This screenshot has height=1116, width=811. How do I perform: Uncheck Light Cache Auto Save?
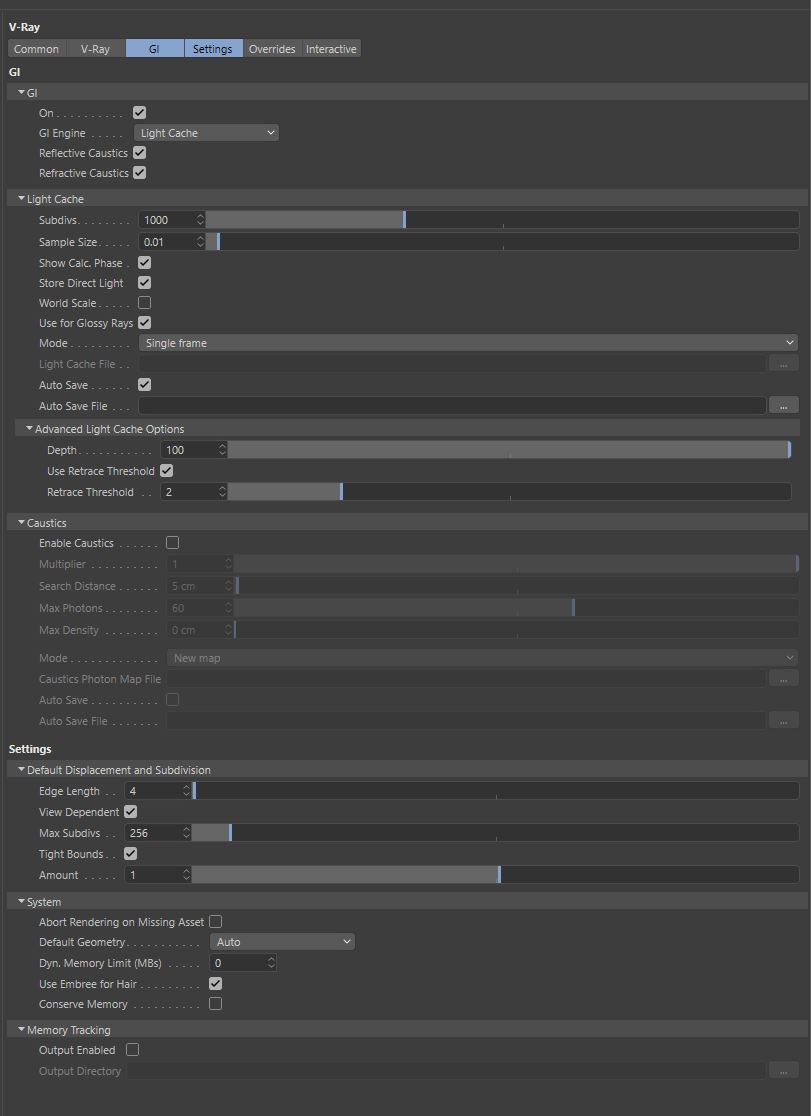coord(145,384)
